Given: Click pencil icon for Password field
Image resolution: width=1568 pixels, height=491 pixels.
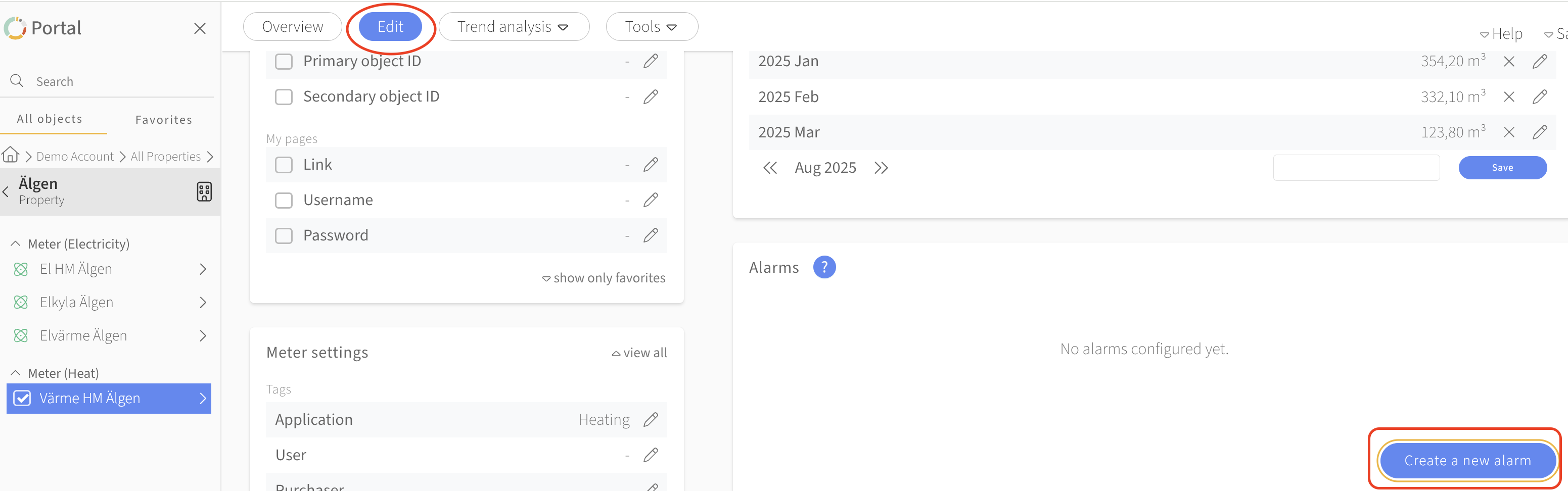Looking at the screenshot, I should pos(651,235).
